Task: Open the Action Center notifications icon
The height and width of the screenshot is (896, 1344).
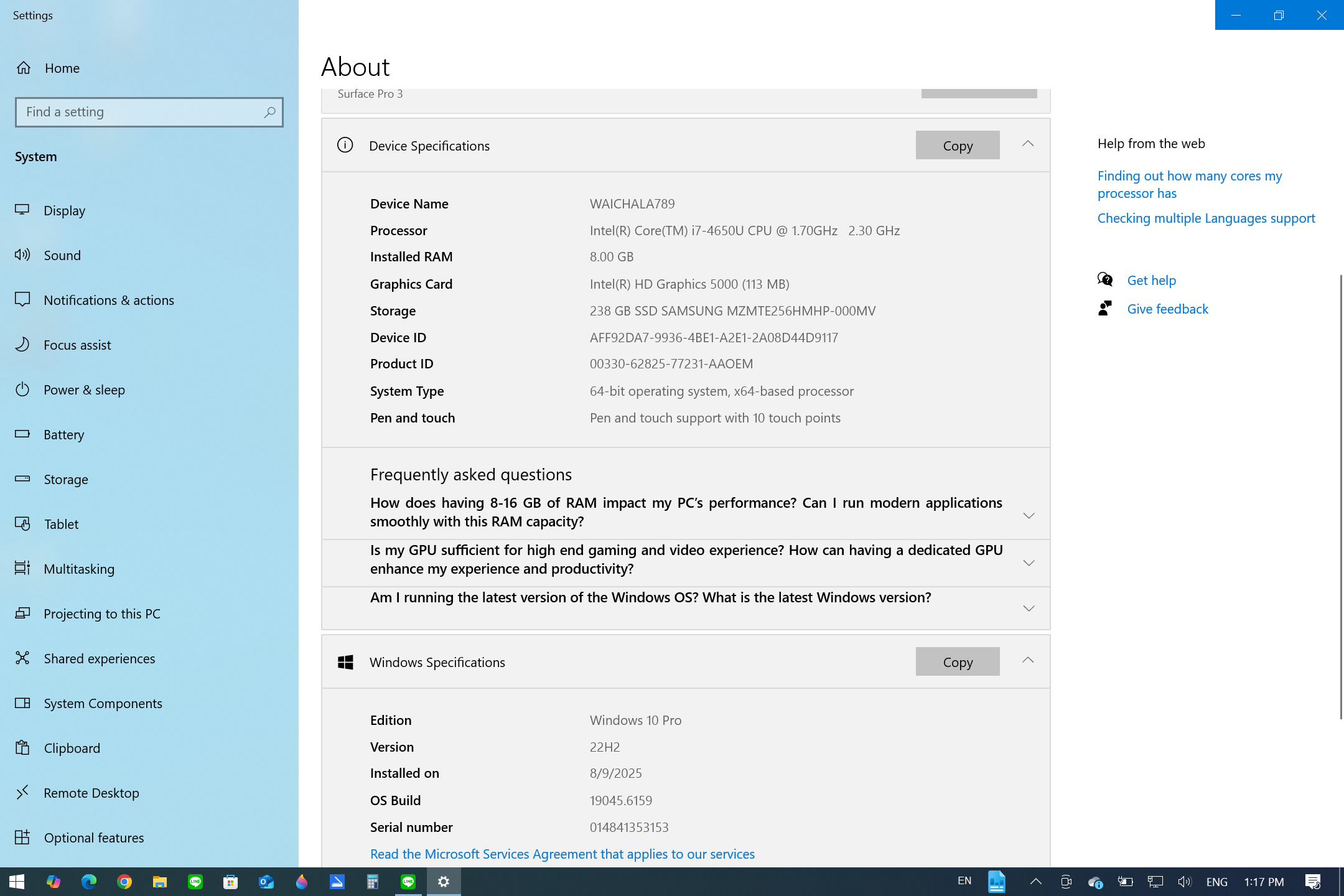Action: (x=1313, y=882)
